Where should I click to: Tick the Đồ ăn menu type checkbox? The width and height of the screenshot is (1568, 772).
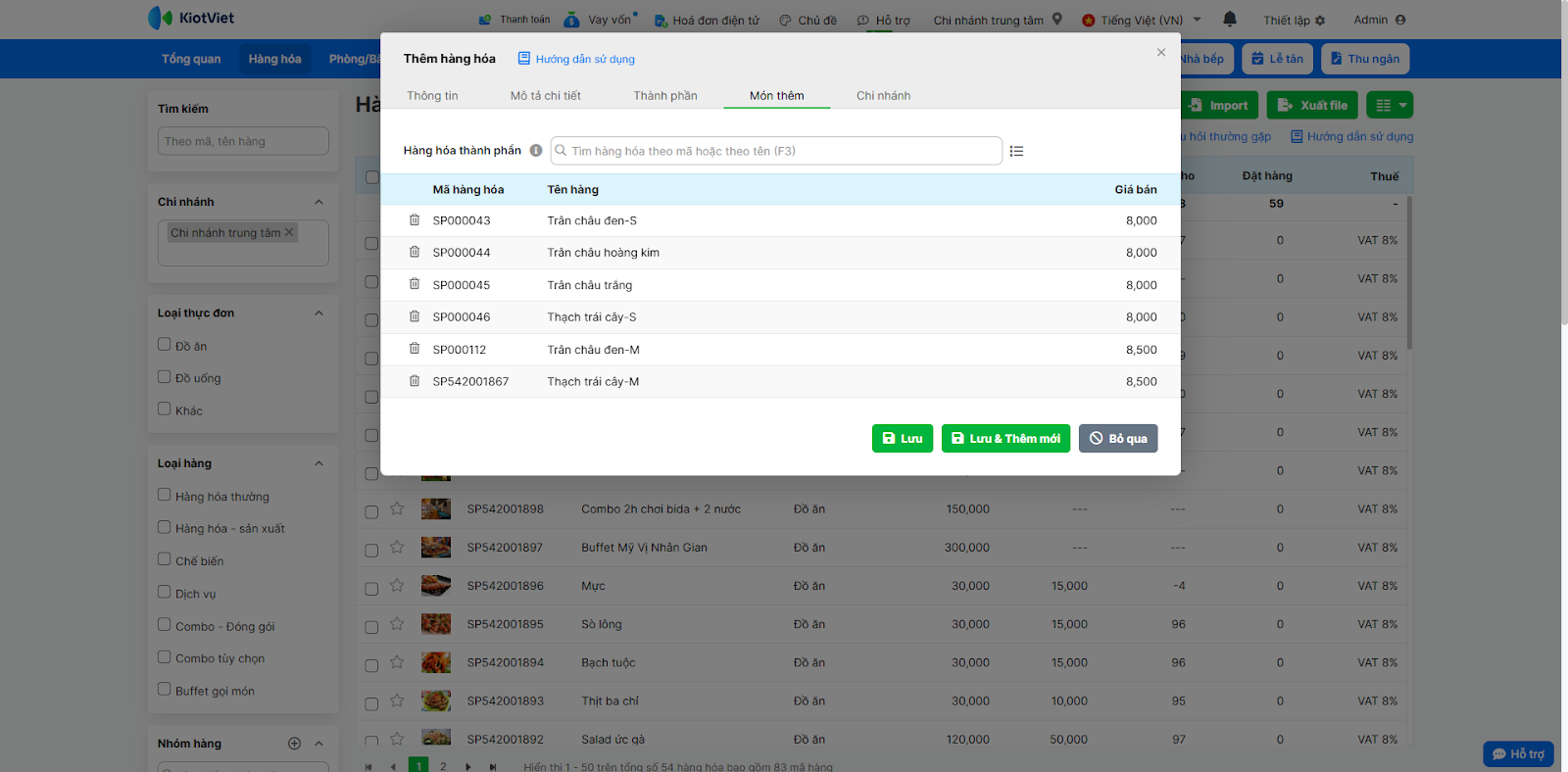tap(165, 344)
